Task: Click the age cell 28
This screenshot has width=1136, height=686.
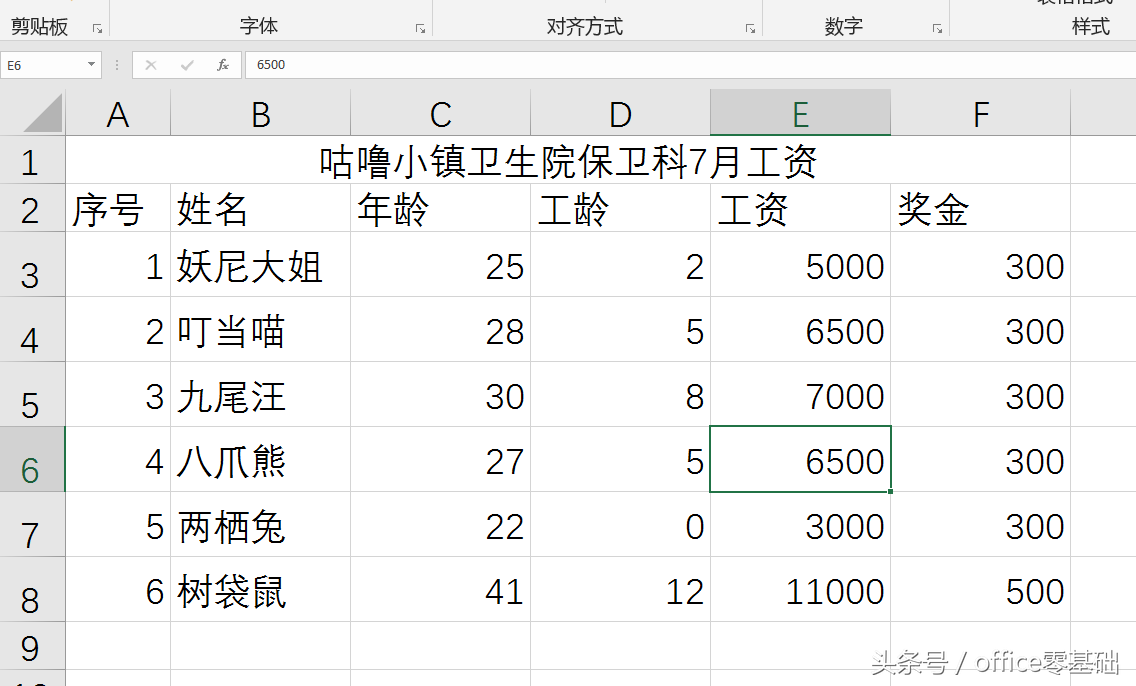Action: [x=440, y=330]
